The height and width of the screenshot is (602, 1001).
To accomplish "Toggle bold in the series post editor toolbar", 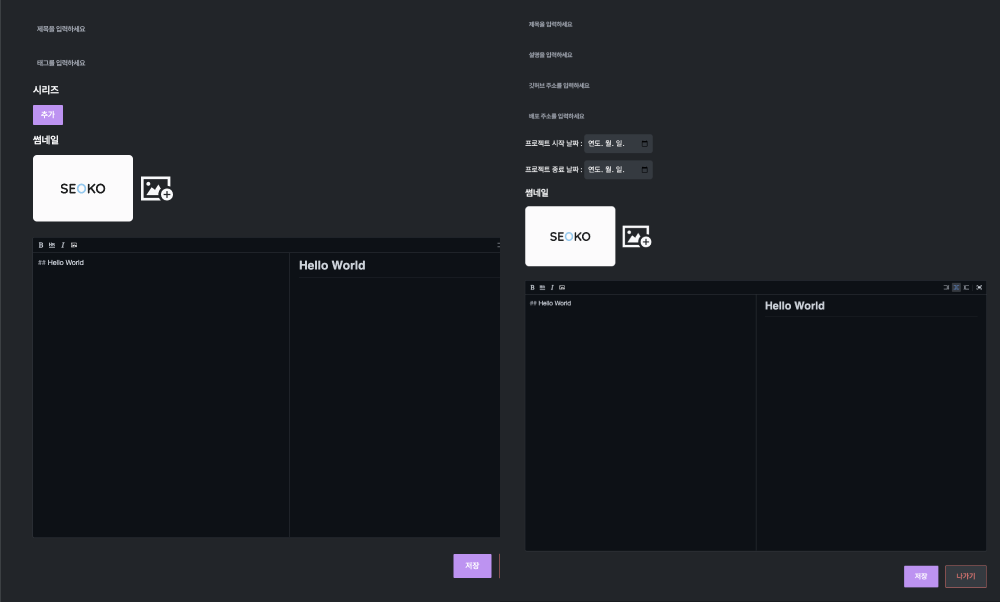I will (41, 245).
